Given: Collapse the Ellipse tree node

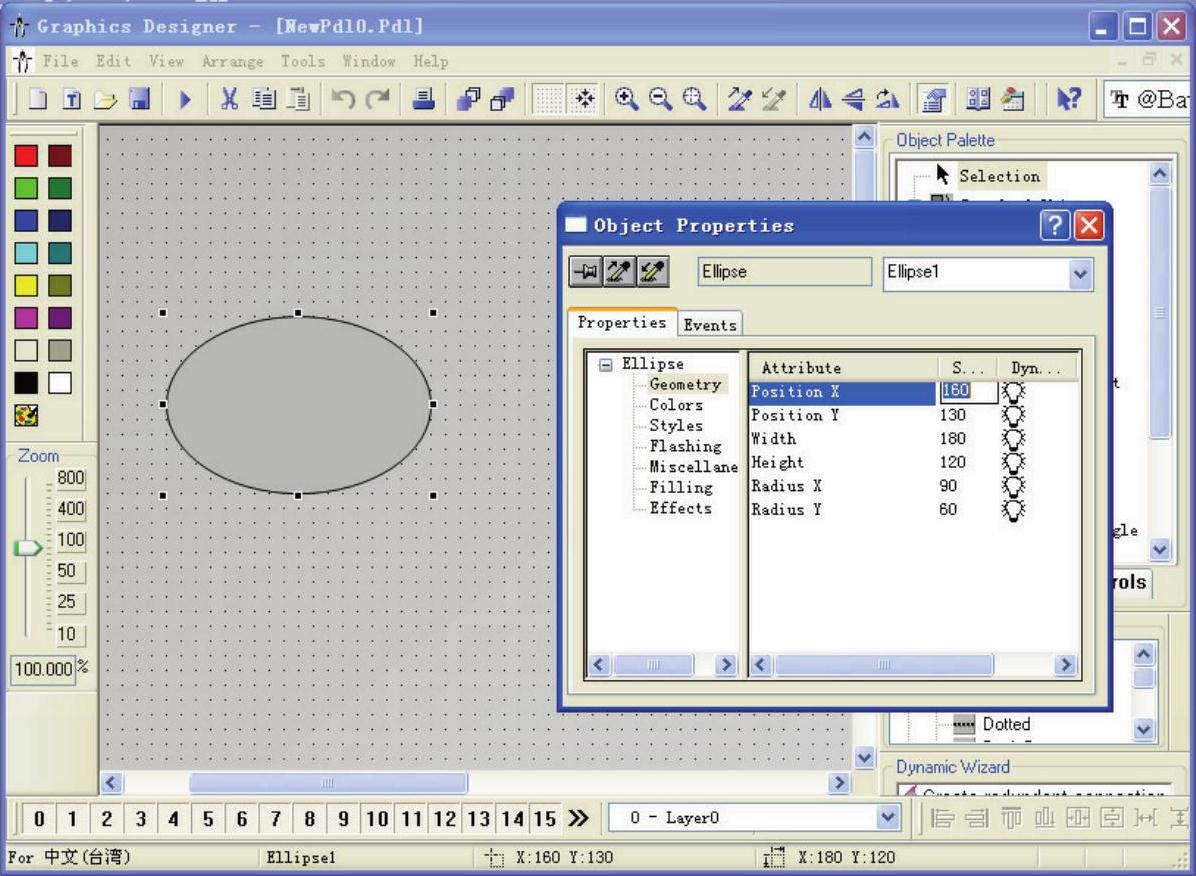Looking at the screenshot, I should click(606, 365).
